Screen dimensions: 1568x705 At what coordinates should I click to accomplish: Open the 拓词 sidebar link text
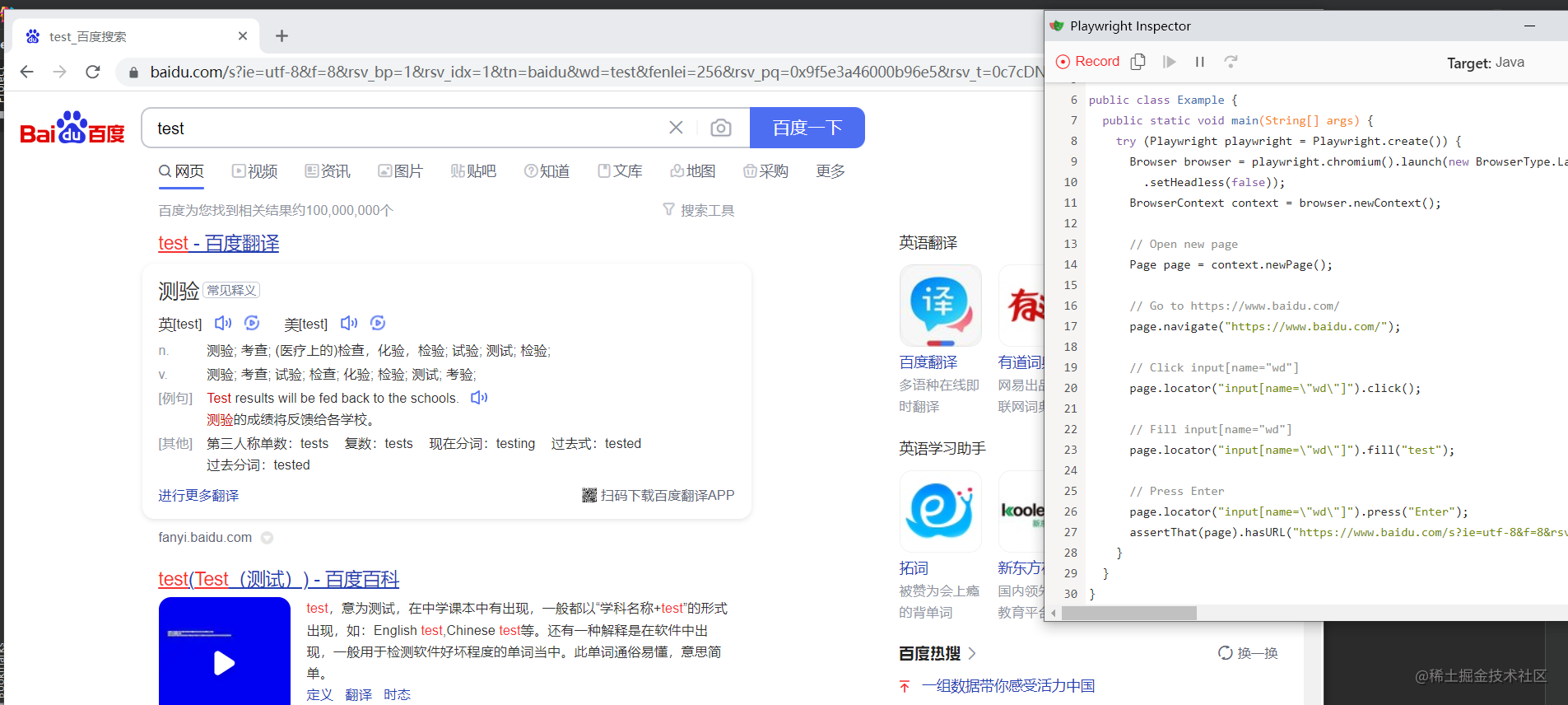(914, 568)
